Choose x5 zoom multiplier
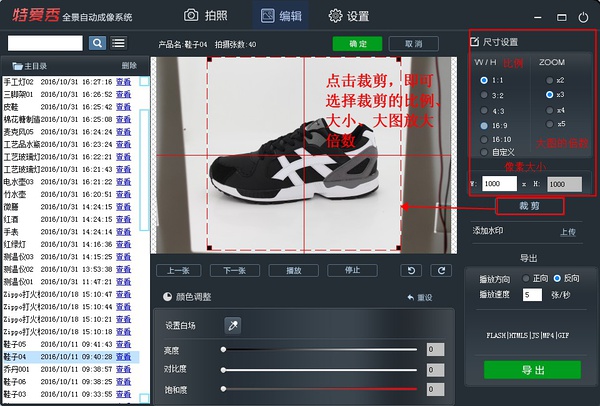 click(549, 124)
